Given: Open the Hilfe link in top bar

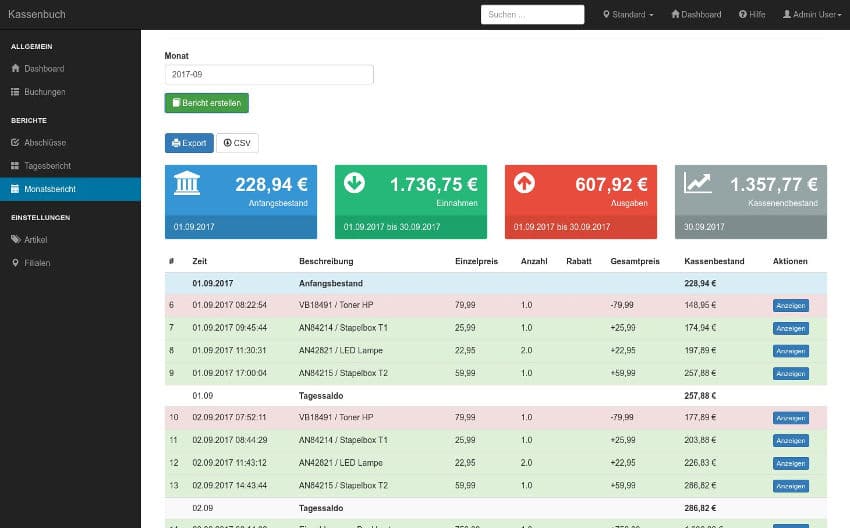Looking at the screenshot, I should [751, 15].
